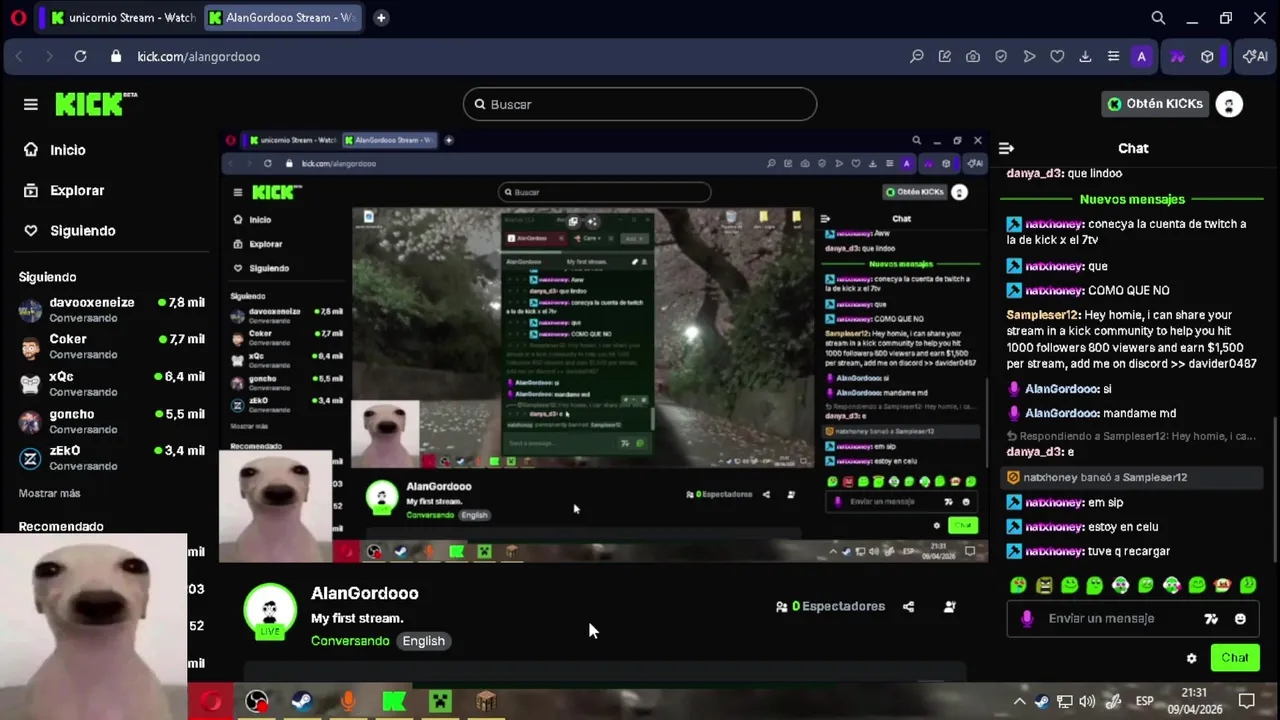Go to Inicio in the sidebar

coord(68,150)
